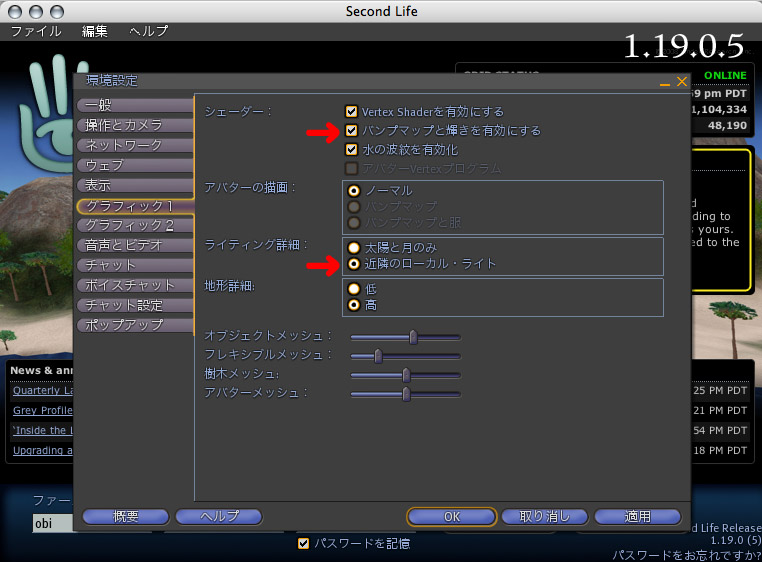Screen dimensions: 762x562
Task: Minimize the 環境設定 preferences dialog
Action: click(x=665, y=84)
